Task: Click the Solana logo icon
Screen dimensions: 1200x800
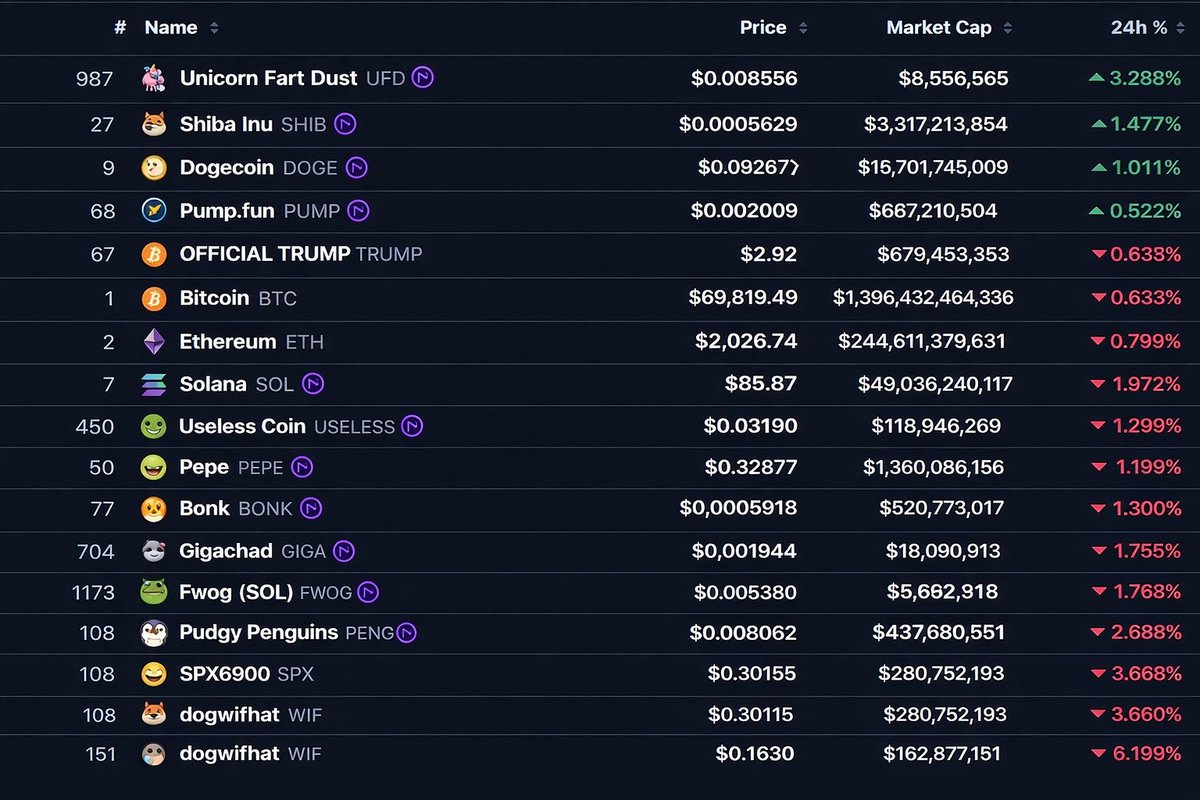Action: (153, 384)
